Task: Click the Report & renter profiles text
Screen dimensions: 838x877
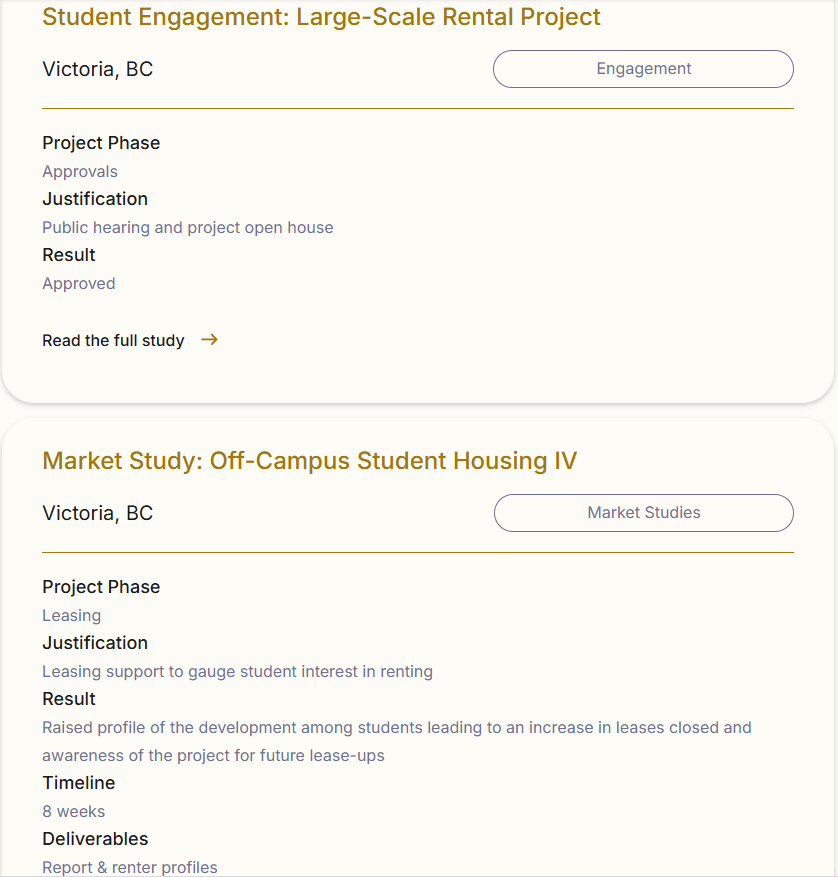Action: click(x=130, y=868)
